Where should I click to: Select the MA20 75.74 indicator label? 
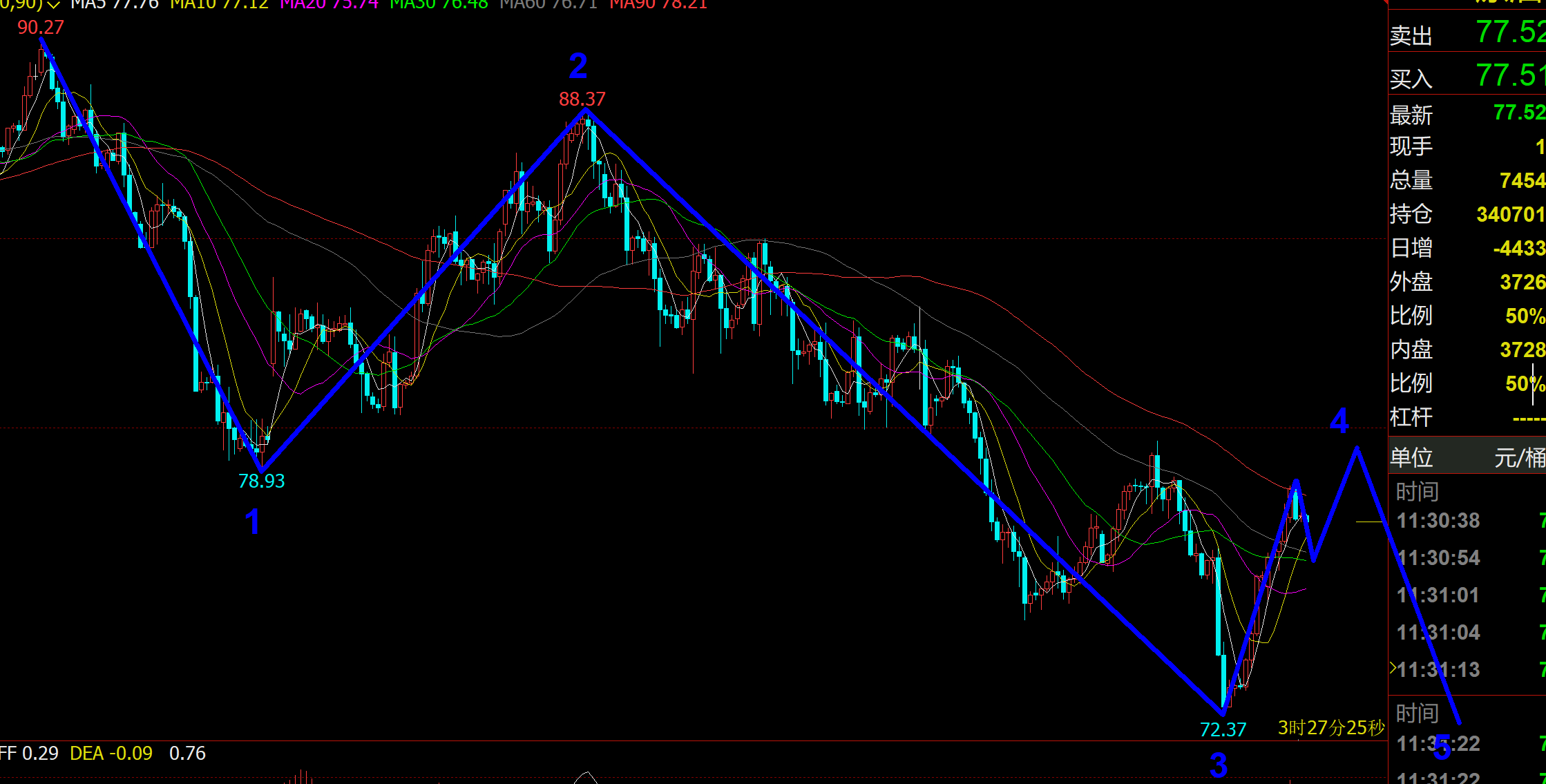coord(330,4)
